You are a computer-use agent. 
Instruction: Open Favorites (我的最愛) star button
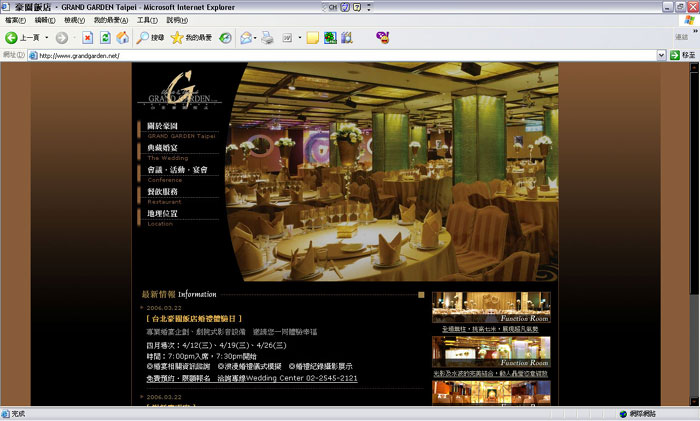(190, 38)
